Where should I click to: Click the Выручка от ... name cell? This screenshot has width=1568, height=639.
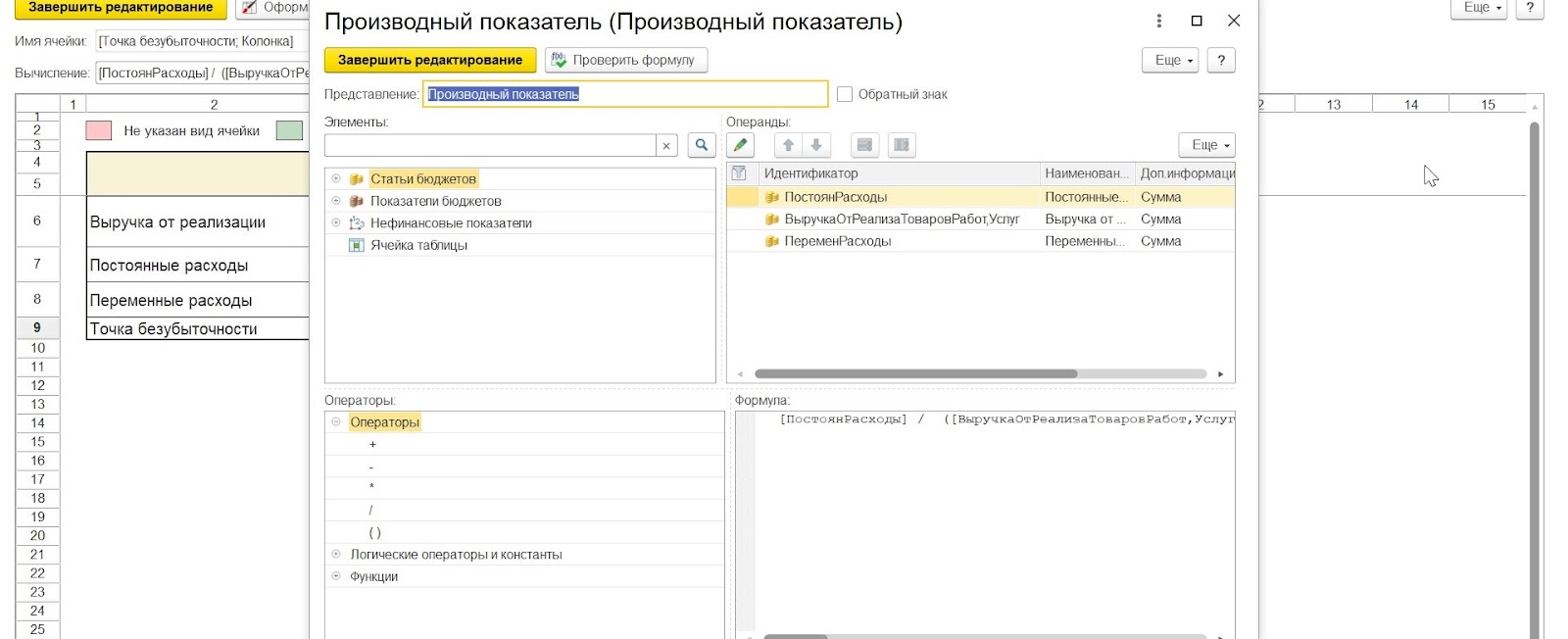1086,220
